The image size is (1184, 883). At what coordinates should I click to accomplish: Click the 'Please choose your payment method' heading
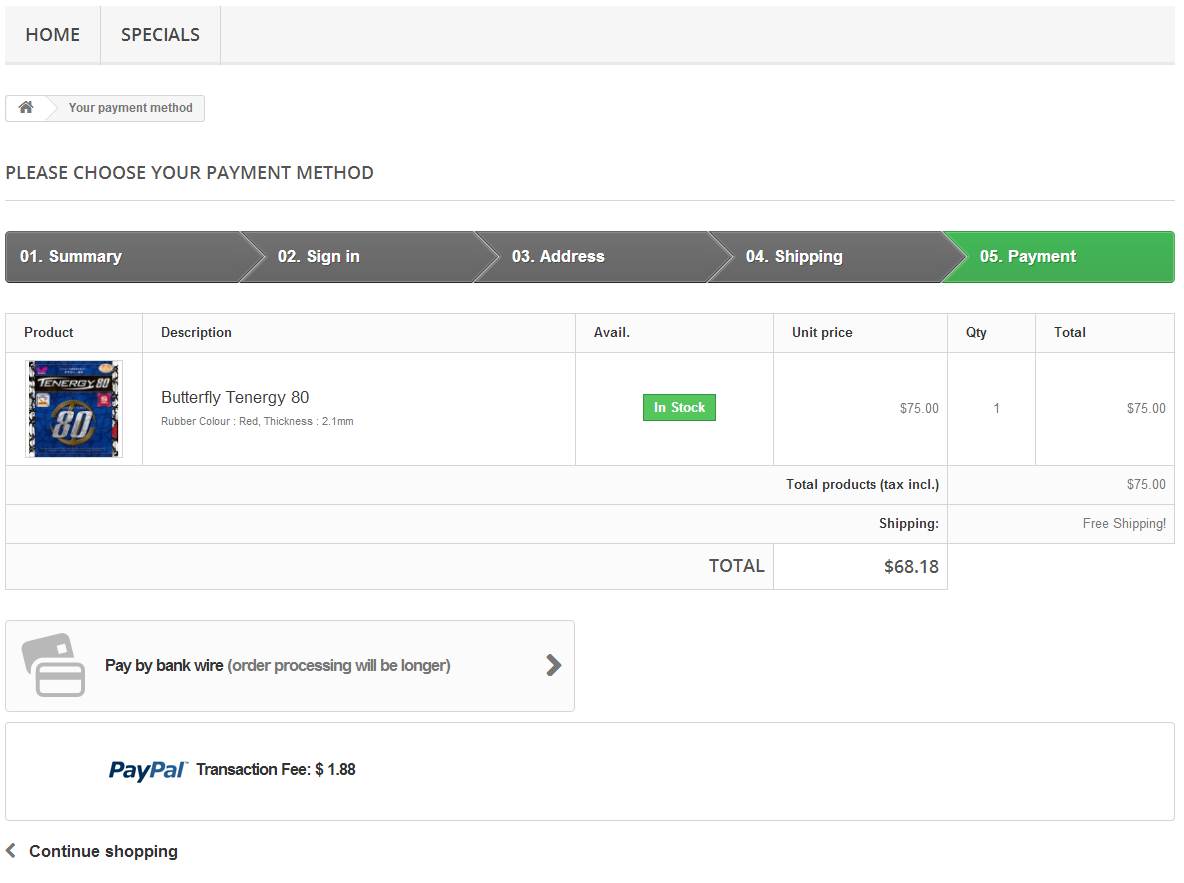(x=190, y=173)
